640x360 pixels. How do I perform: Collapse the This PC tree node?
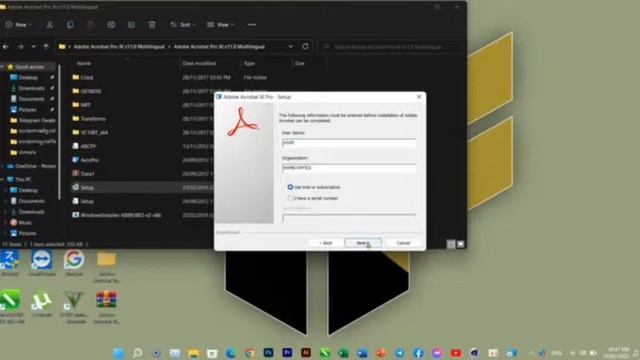(x=2, y=179)
